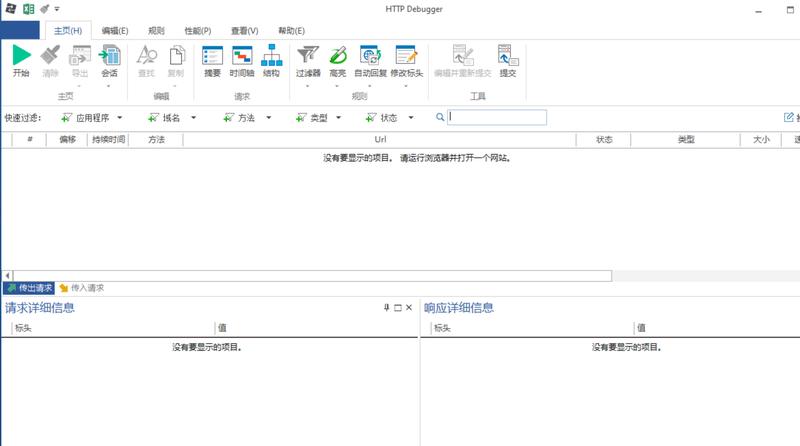The image size is (800, 446).
Task: Sort by the 持续时间 column header
Action: pos(108,139)
